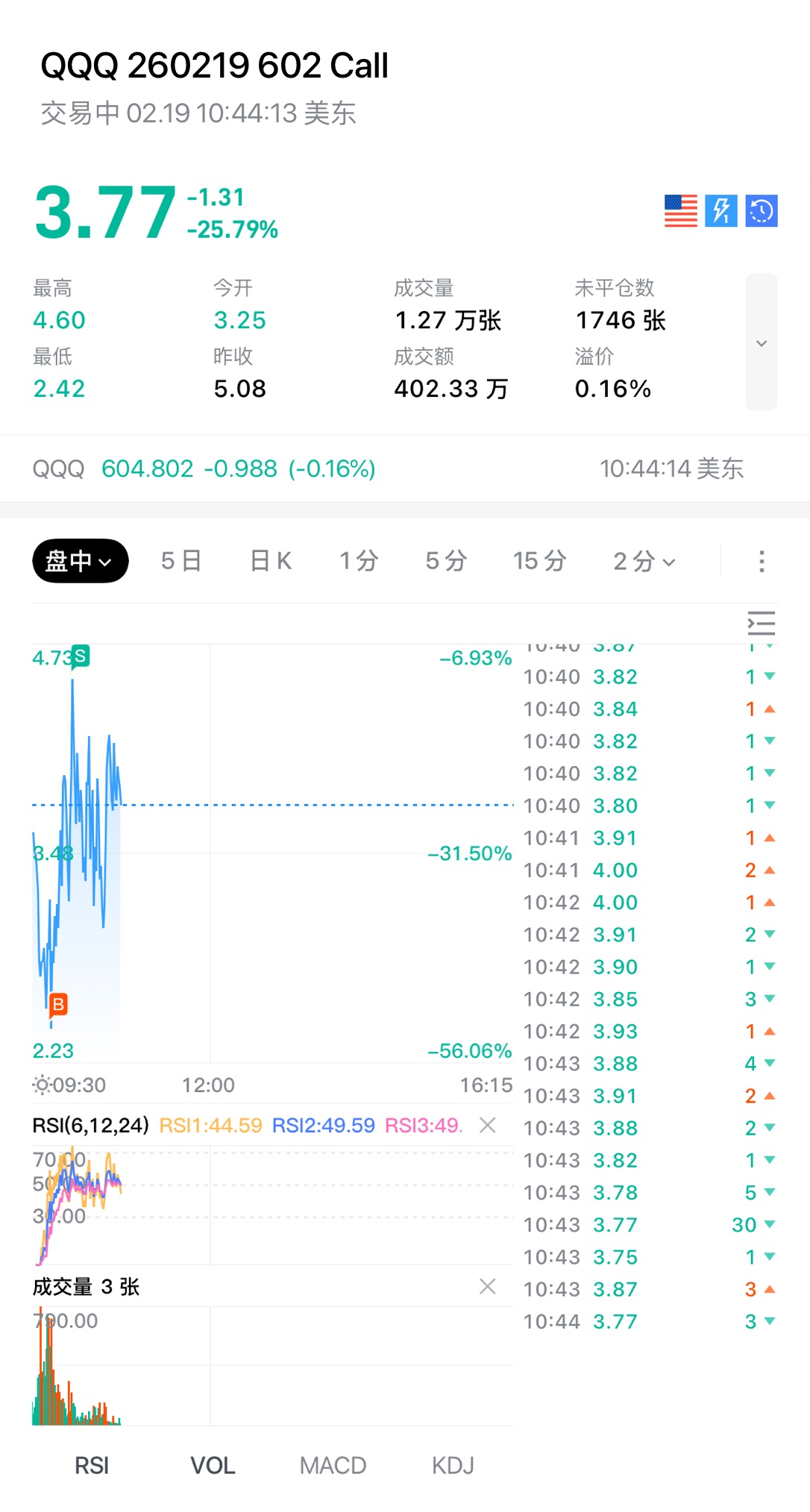Close the volume indicator panel
Screen dimensions: 810x1512
(x=488, y=1286)
